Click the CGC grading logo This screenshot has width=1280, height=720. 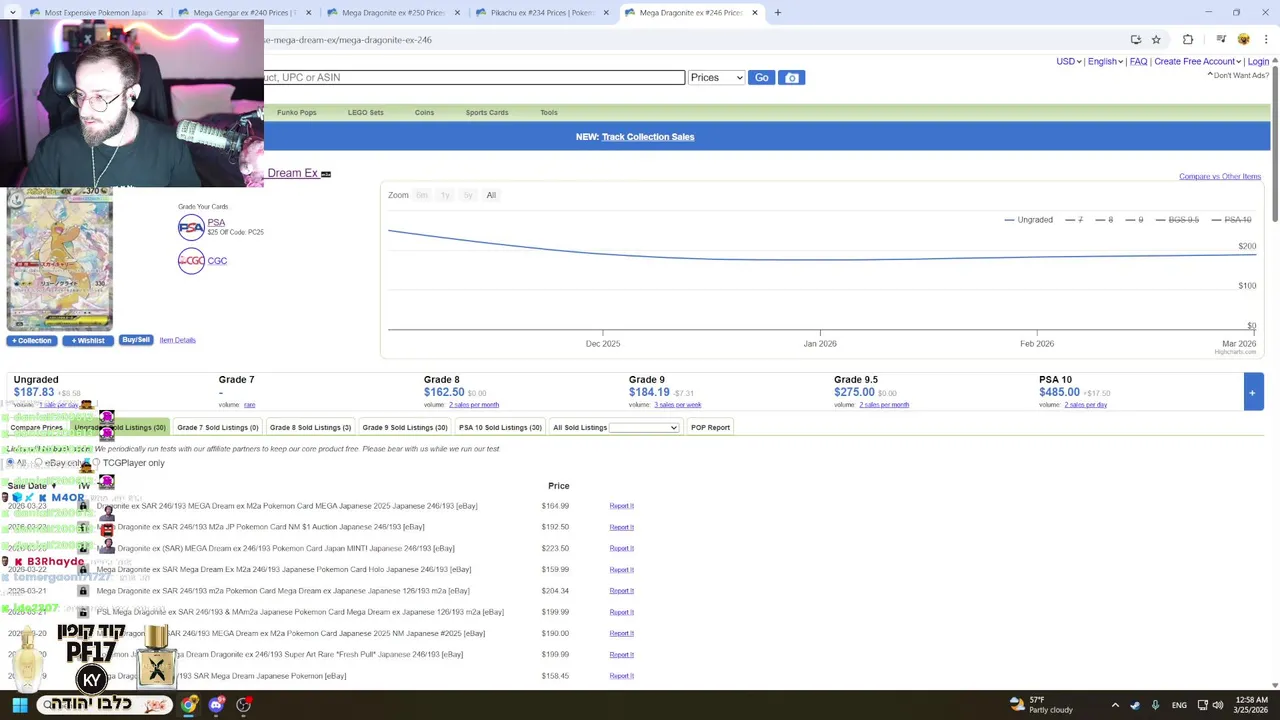pyautogui.click(x=191, y=261)
